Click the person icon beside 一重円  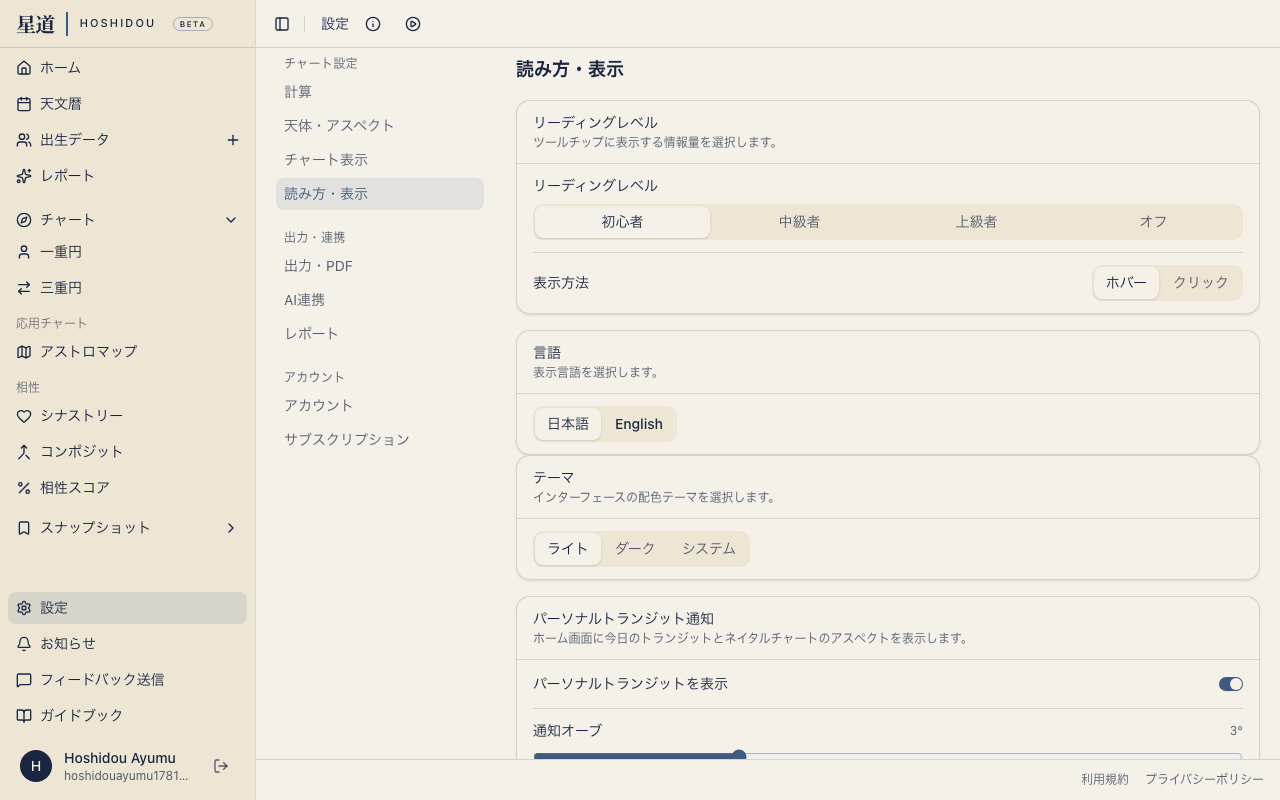24,252
